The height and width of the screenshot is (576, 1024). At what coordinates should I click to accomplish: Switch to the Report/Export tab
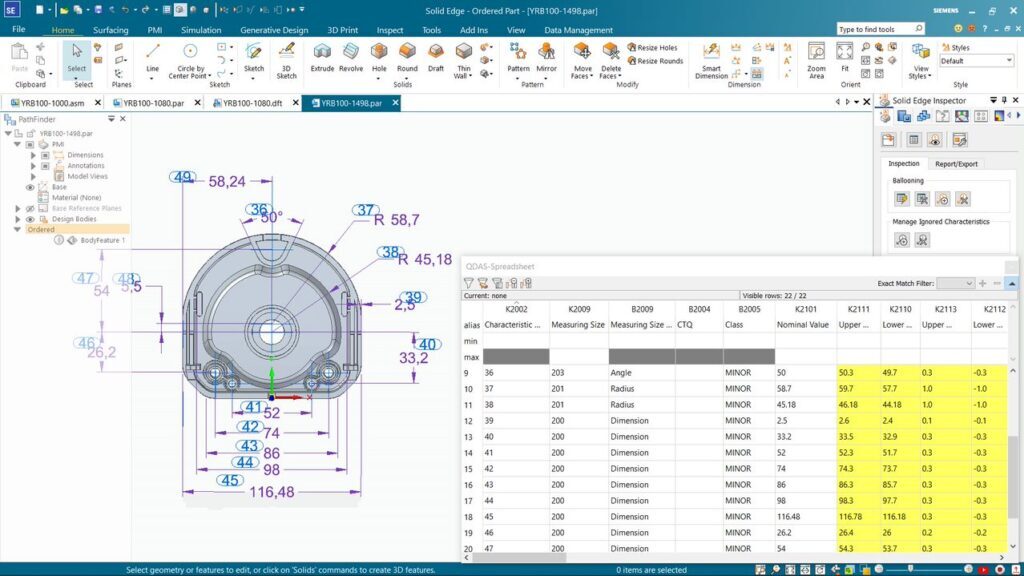click(x=956, y=164)
